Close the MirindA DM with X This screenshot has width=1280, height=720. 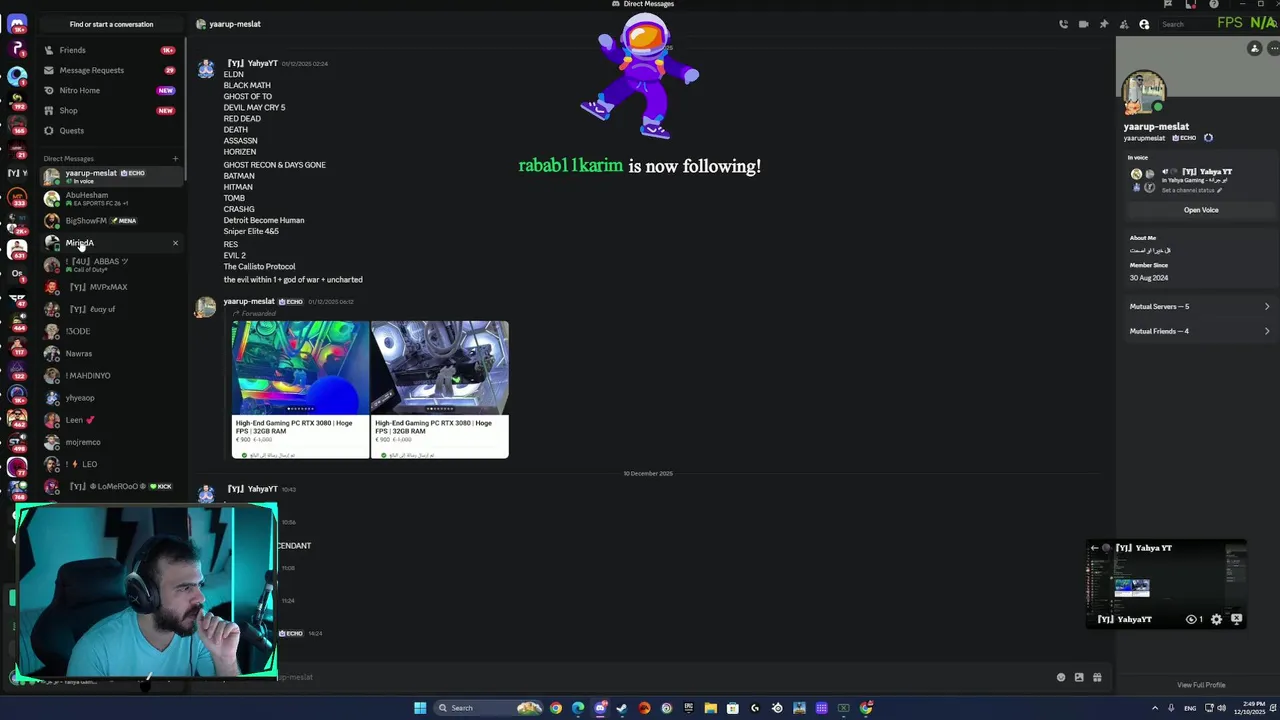(x=175, y=243)
